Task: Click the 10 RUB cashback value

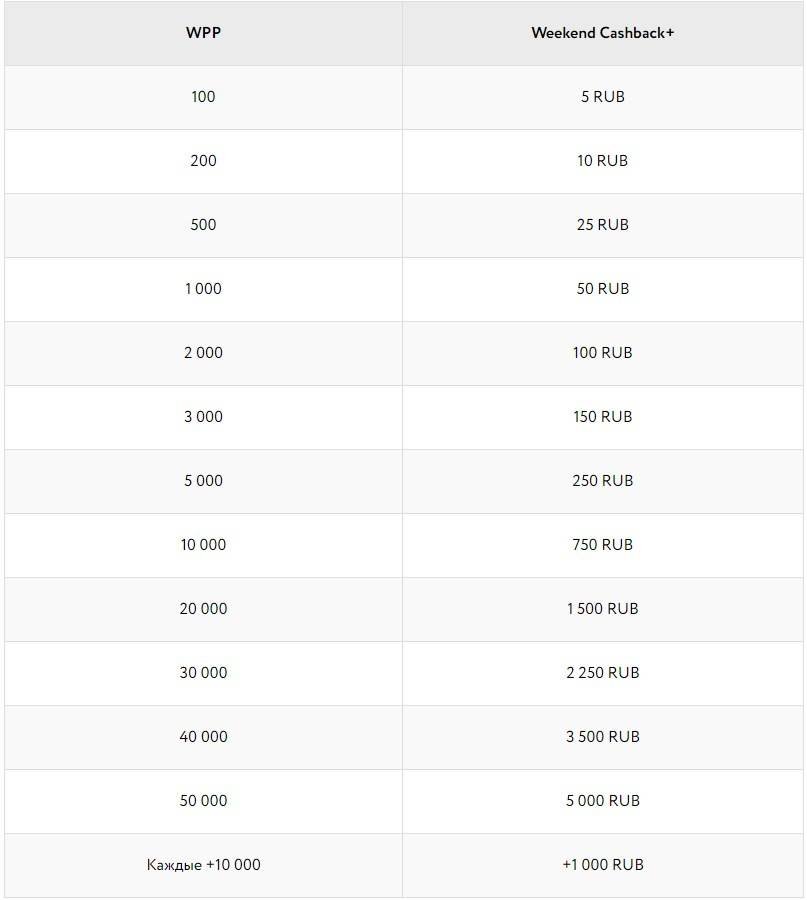Action: pos(602,161)
